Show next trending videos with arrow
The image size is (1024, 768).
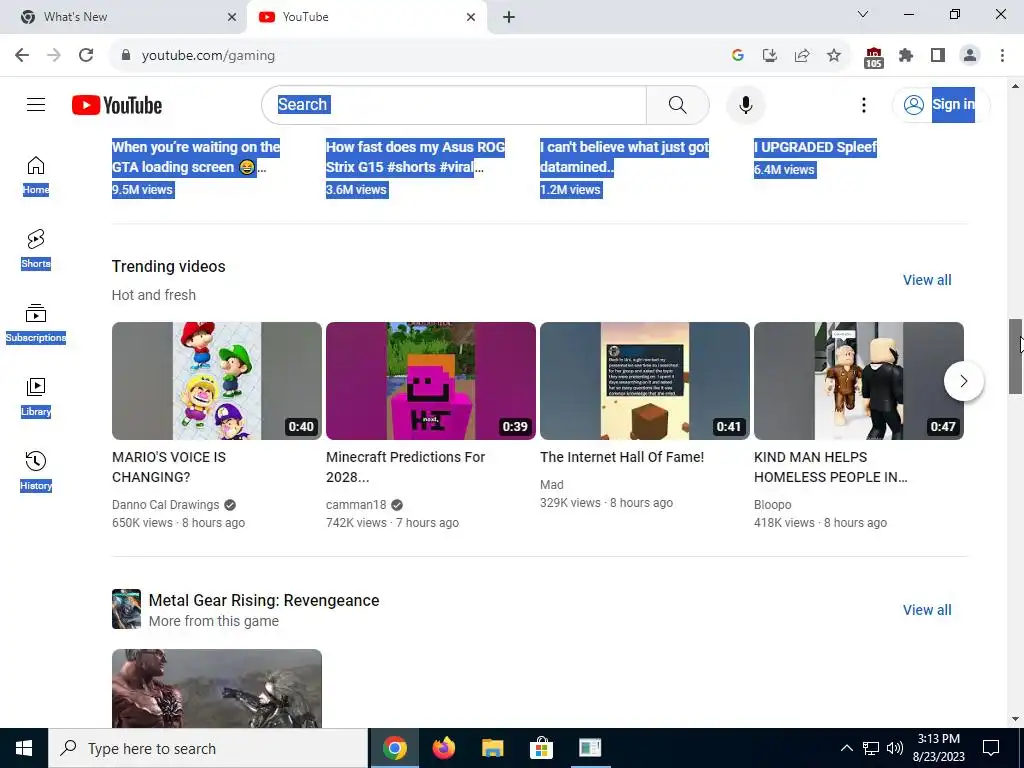(x=963, y=381)
